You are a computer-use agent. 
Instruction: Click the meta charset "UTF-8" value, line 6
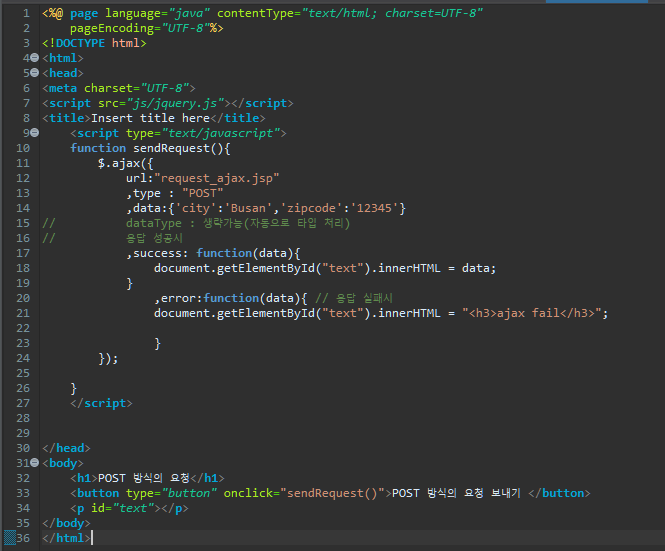pos(164,88)
